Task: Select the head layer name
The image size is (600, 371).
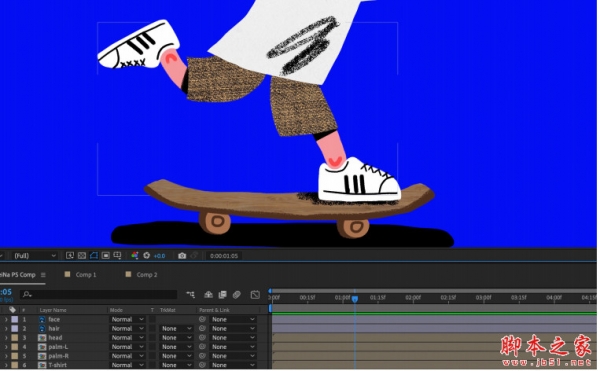Action: (55, 338)
